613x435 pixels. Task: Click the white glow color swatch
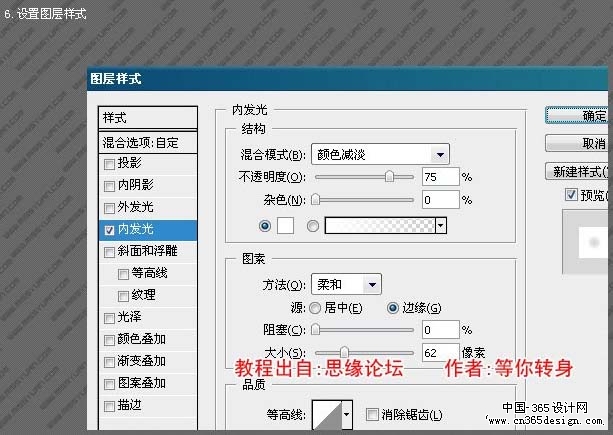(x=285, y=226)
